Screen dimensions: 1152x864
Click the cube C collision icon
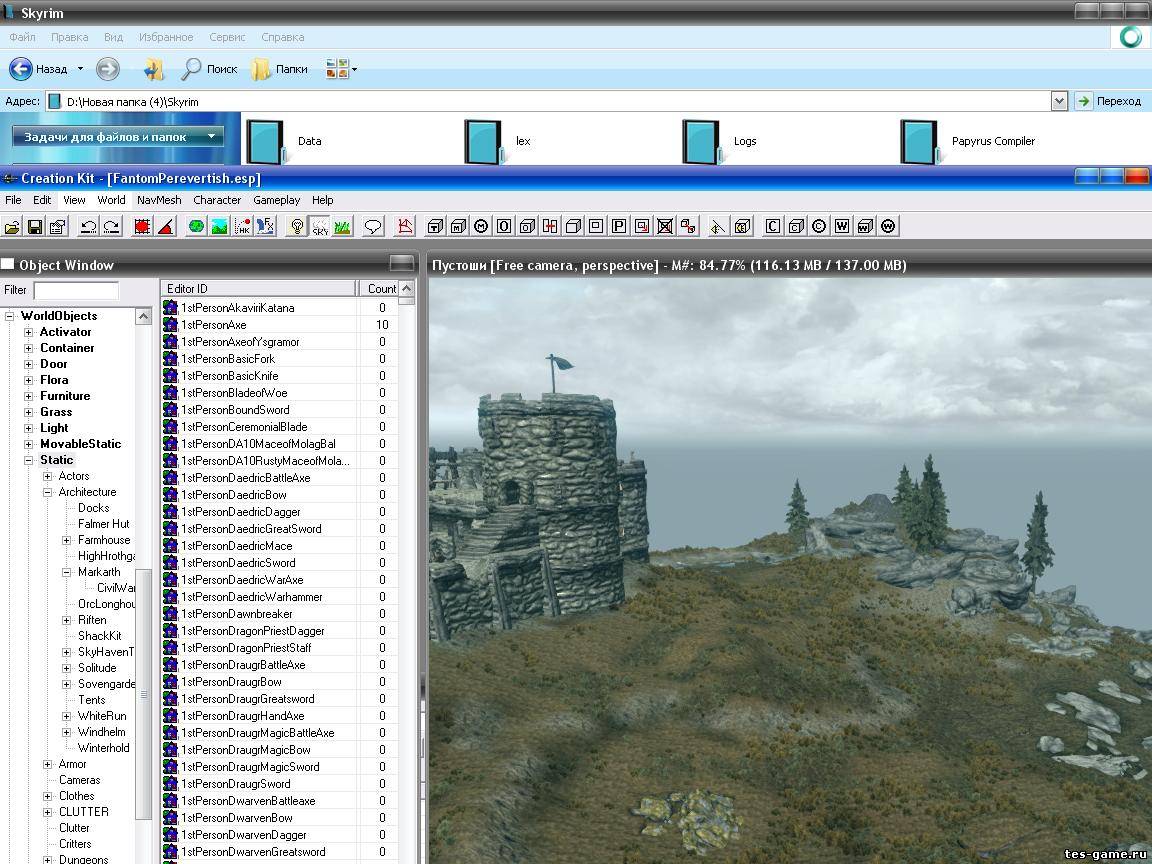coord(796,227)
